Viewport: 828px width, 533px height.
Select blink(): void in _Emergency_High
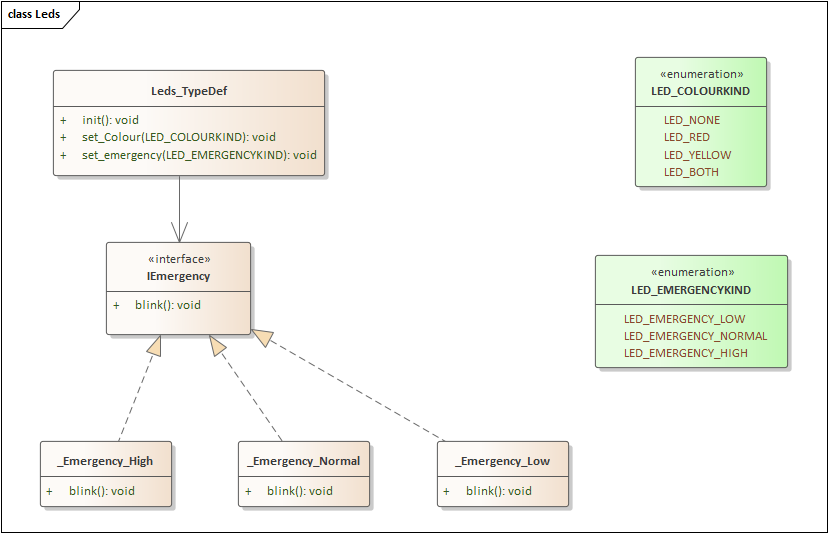click(102, 491)
